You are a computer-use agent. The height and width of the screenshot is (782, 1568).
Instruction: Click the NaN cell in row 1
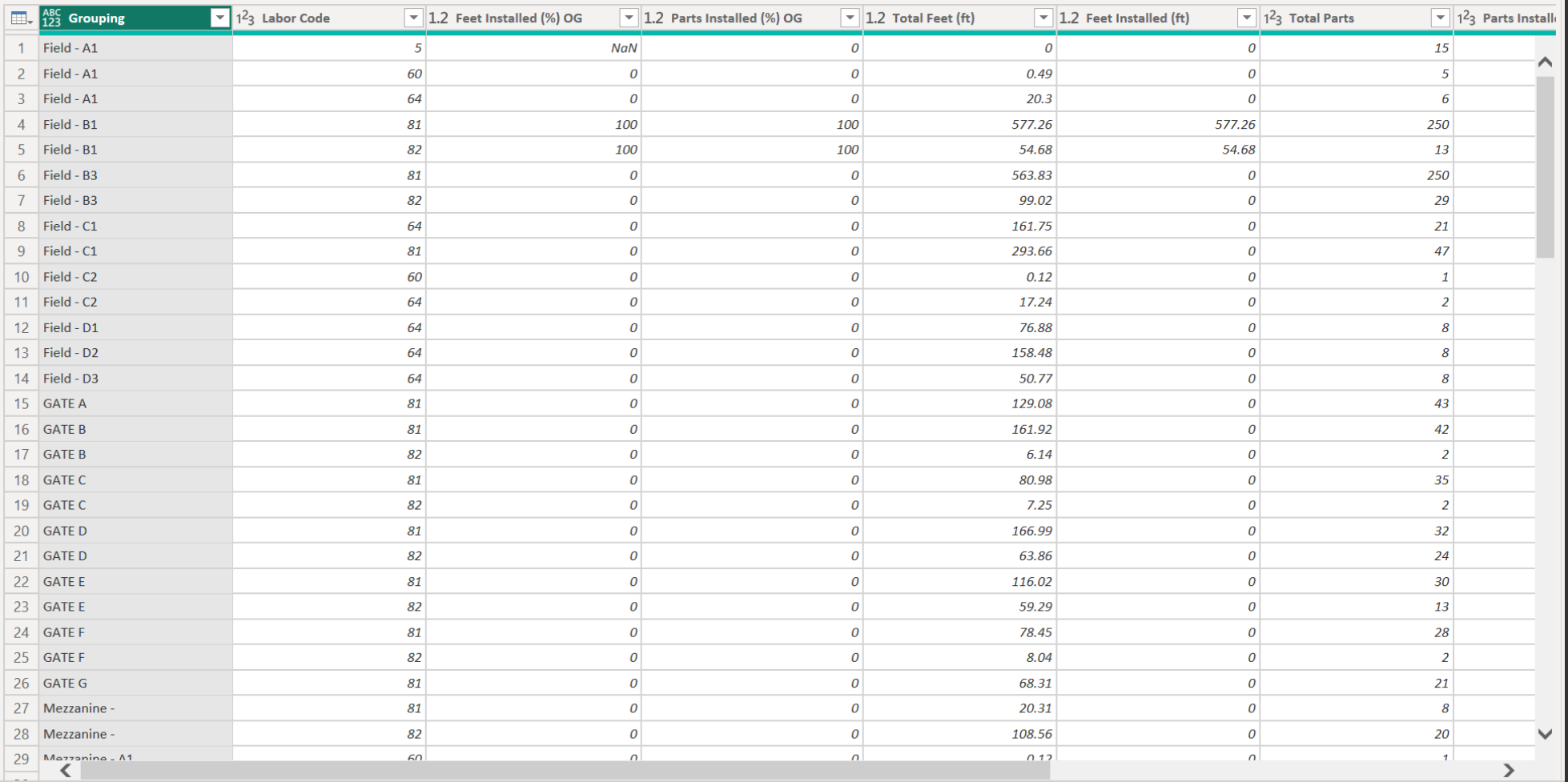(533, 48)
